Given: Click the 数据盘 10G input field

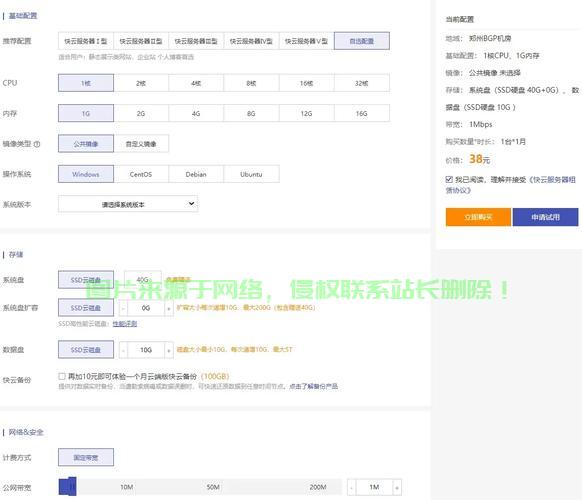Looking at the screenshot, I should coord(146,350).
